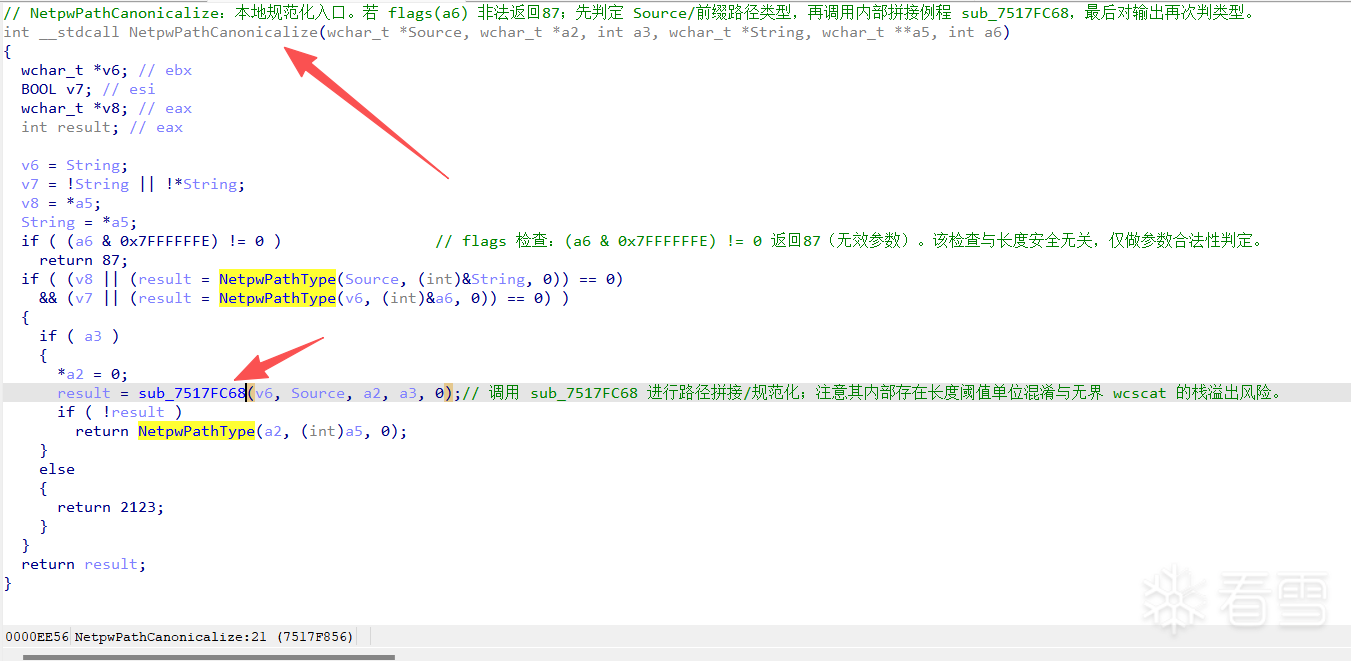
Task: Click 'NetpwPathCanonicalize:21 (7517F856)' in status bar
Action: [214, 637]
